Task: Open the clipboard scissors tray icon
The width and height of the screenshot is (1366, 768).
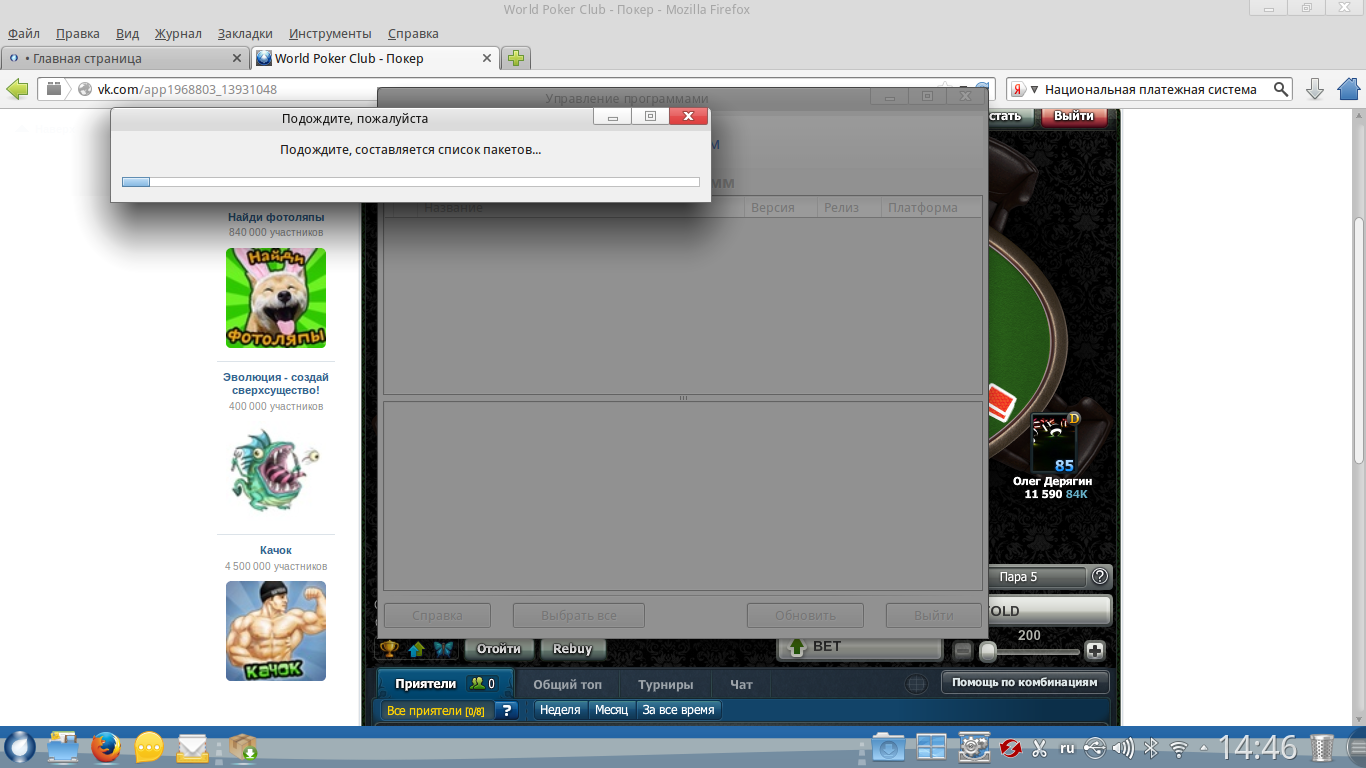Action: click(x=1039, y=748)
